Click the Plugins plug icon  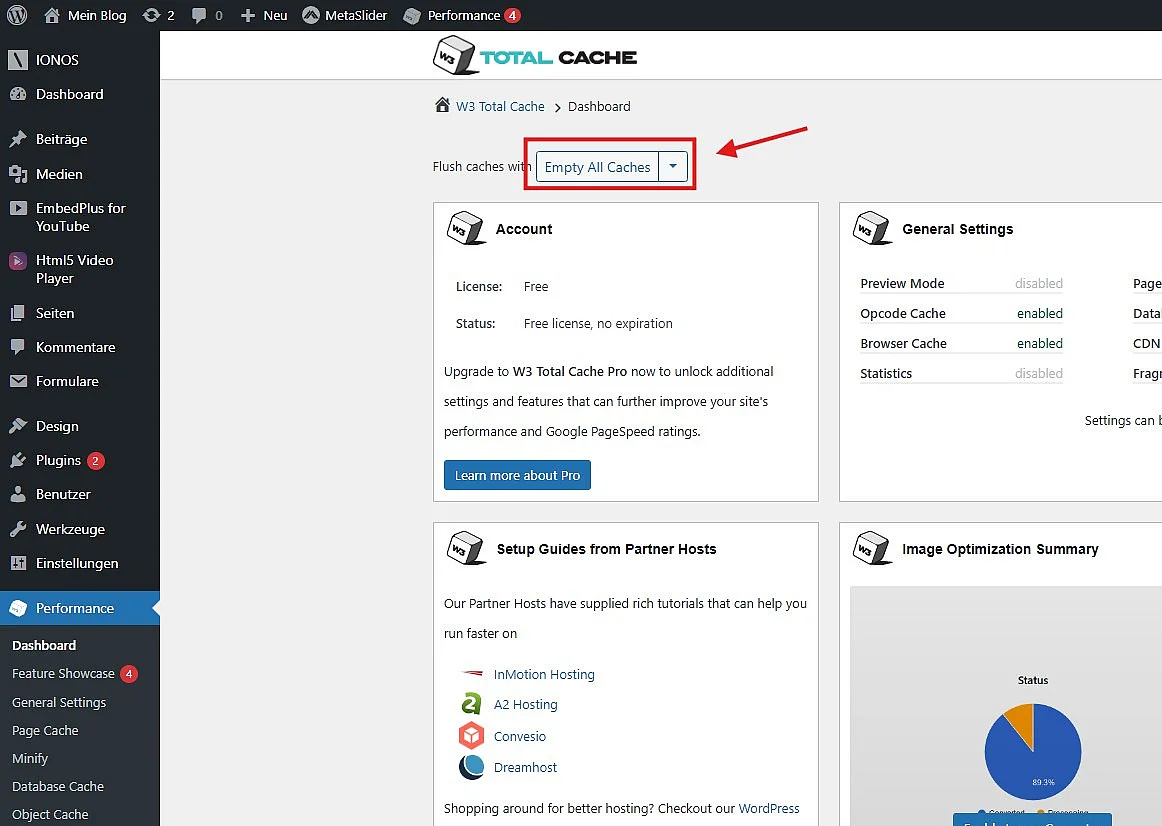click(18, 461)
